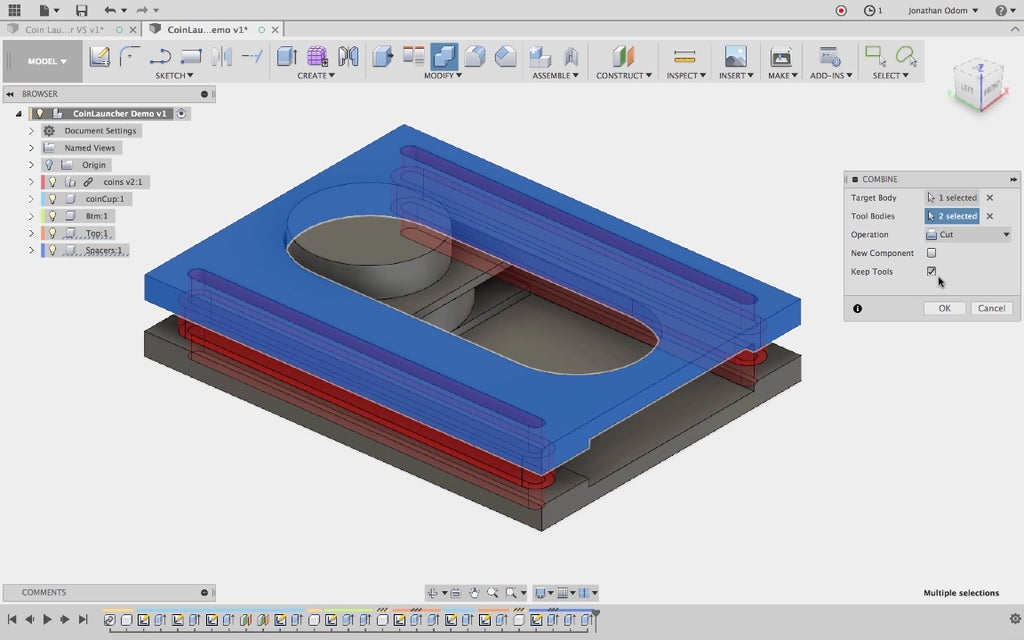Uncheck the Keep Tools checkbox
Image resolution: width=1024 pixels, height=640 pixels.
click(931, 271)
